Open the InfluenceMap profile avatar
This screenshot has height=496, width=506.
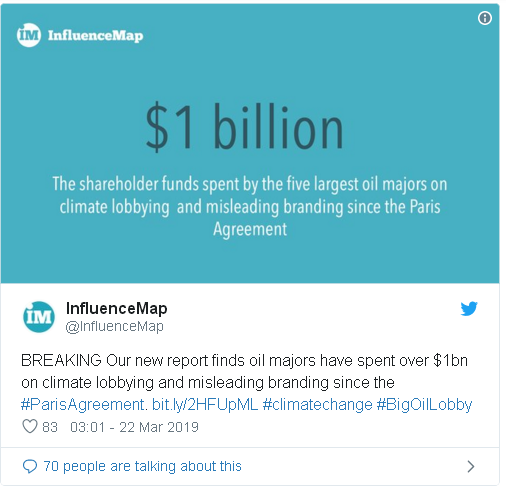pyautogui.click(x=39, y=317)
